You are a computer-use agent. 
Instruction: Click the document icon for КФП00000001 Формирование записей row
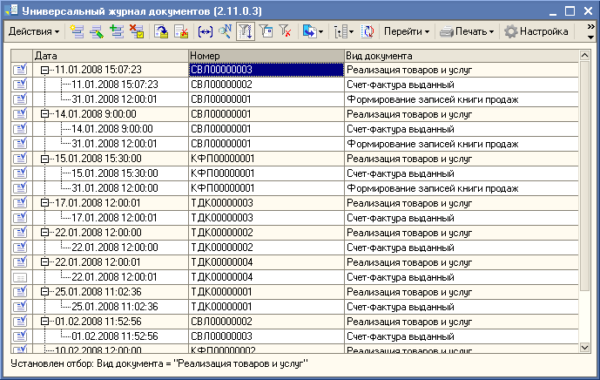click(20, 188)
